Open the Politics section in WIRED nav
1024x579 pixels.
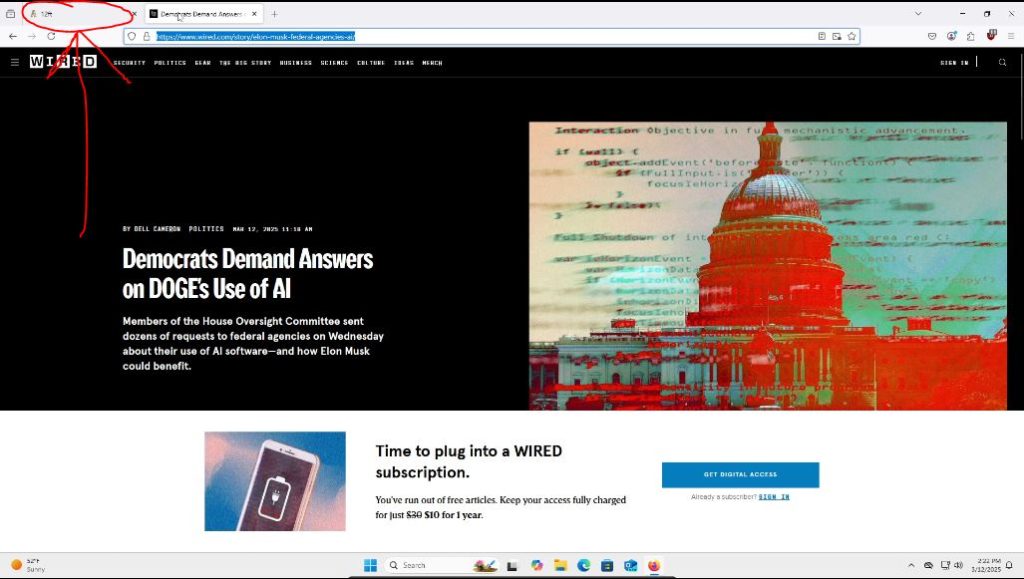click(x=170, y=63)
